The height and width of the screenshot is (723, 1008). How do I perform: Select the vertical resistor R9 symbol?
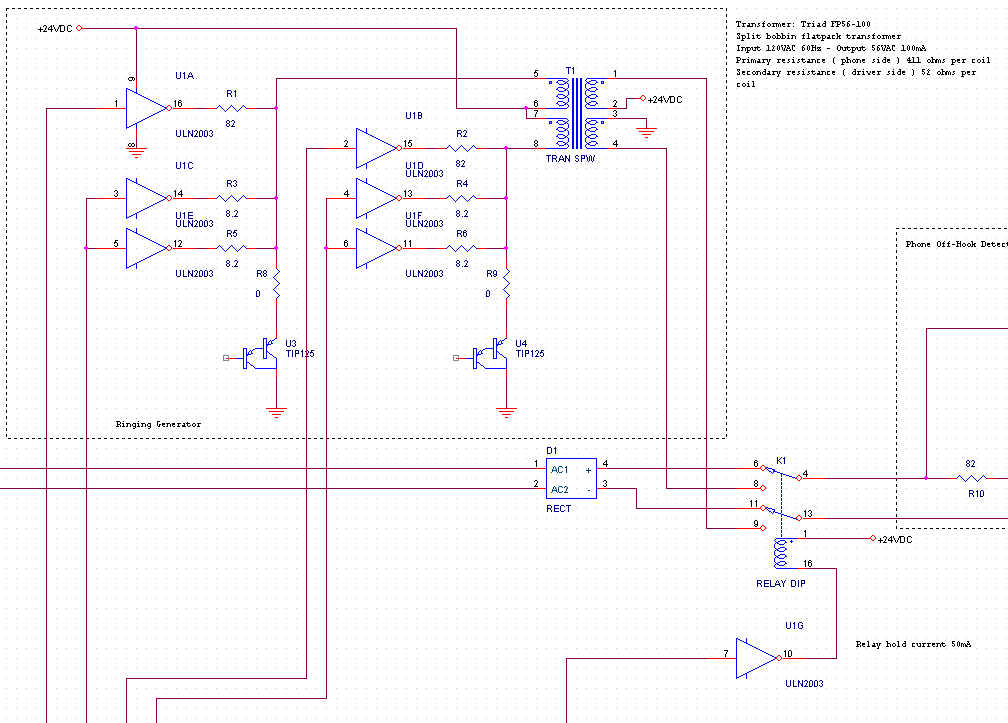pyautogui.click(x=507, y=285)
